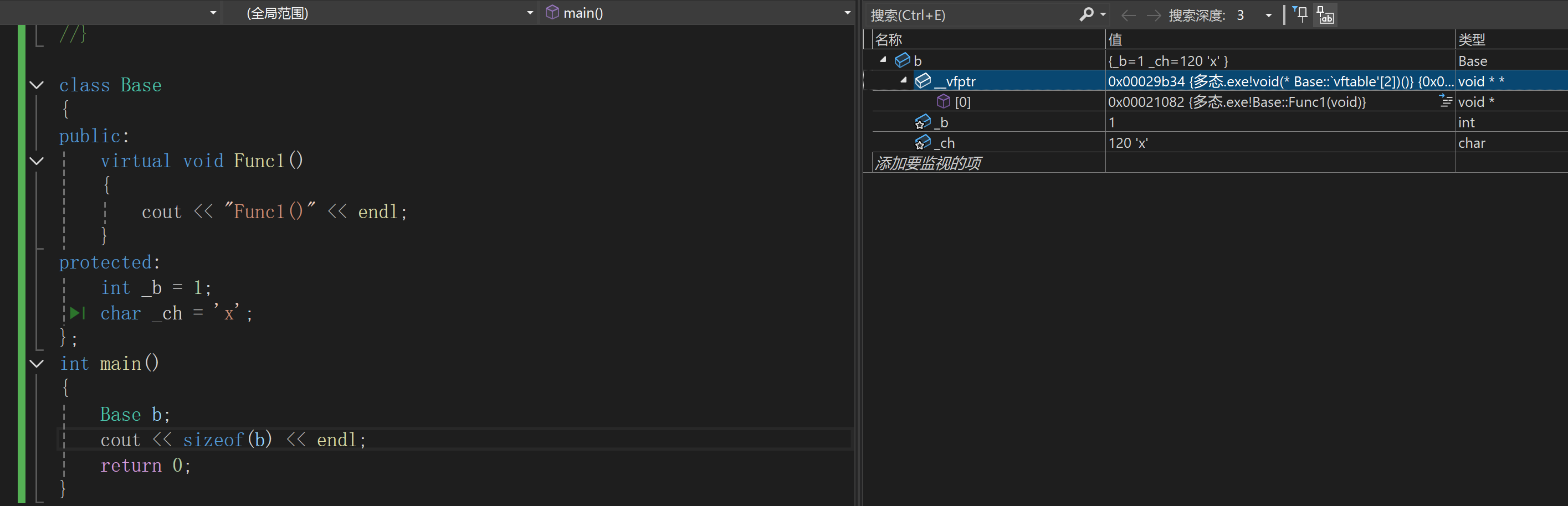Collapse the int main() code block

pyautogui.click(x=37, y=364)
